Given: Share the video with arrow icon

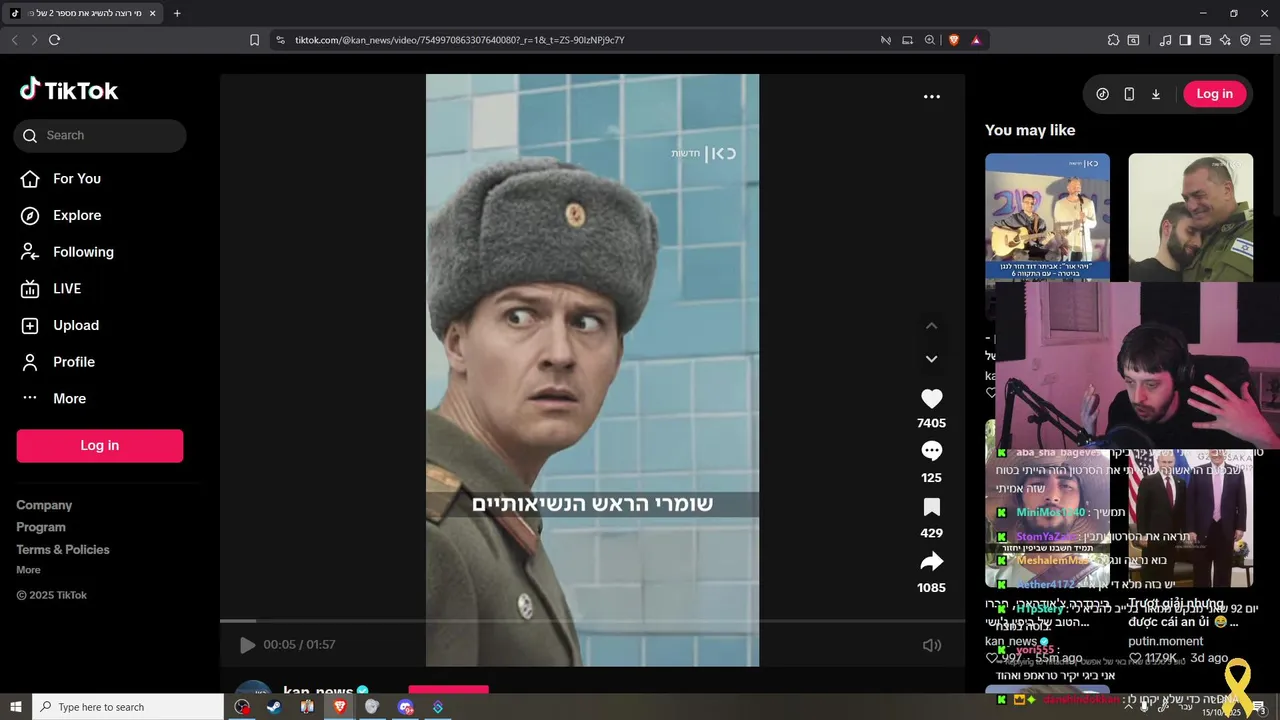Looking at the screenshot, I should 932,561.
